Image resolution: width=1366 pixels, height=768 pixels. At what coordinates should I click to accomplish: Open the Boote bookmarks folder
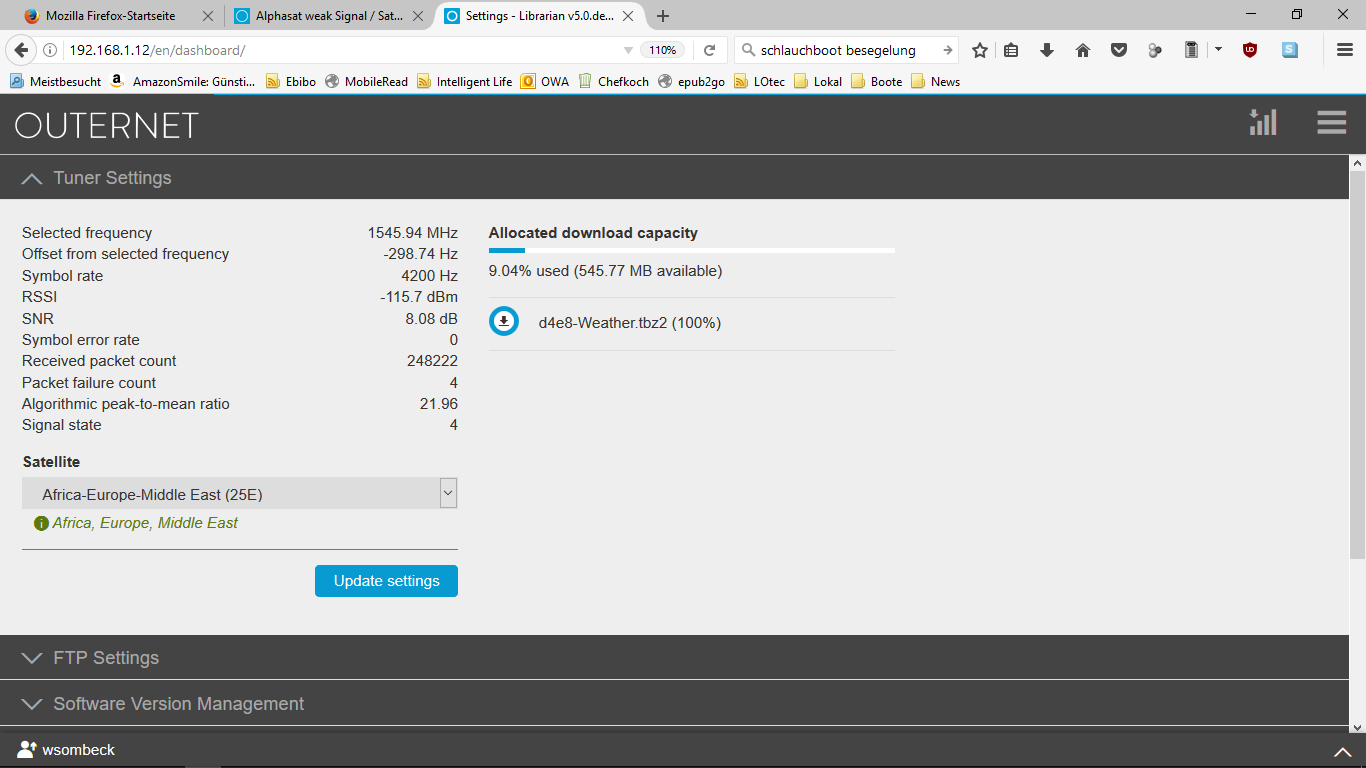pos(876,82)
